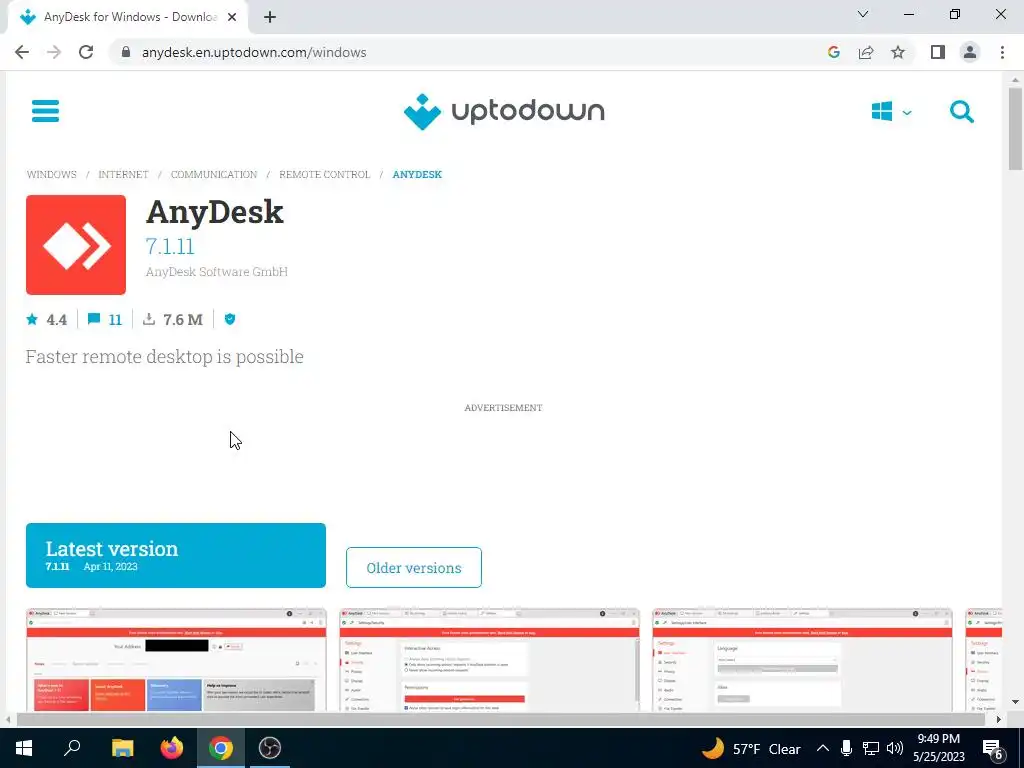This screenshot has width=1024, height=768.
Task: Open OBS Studio from taskbar
Action: [x=270, y=748]
